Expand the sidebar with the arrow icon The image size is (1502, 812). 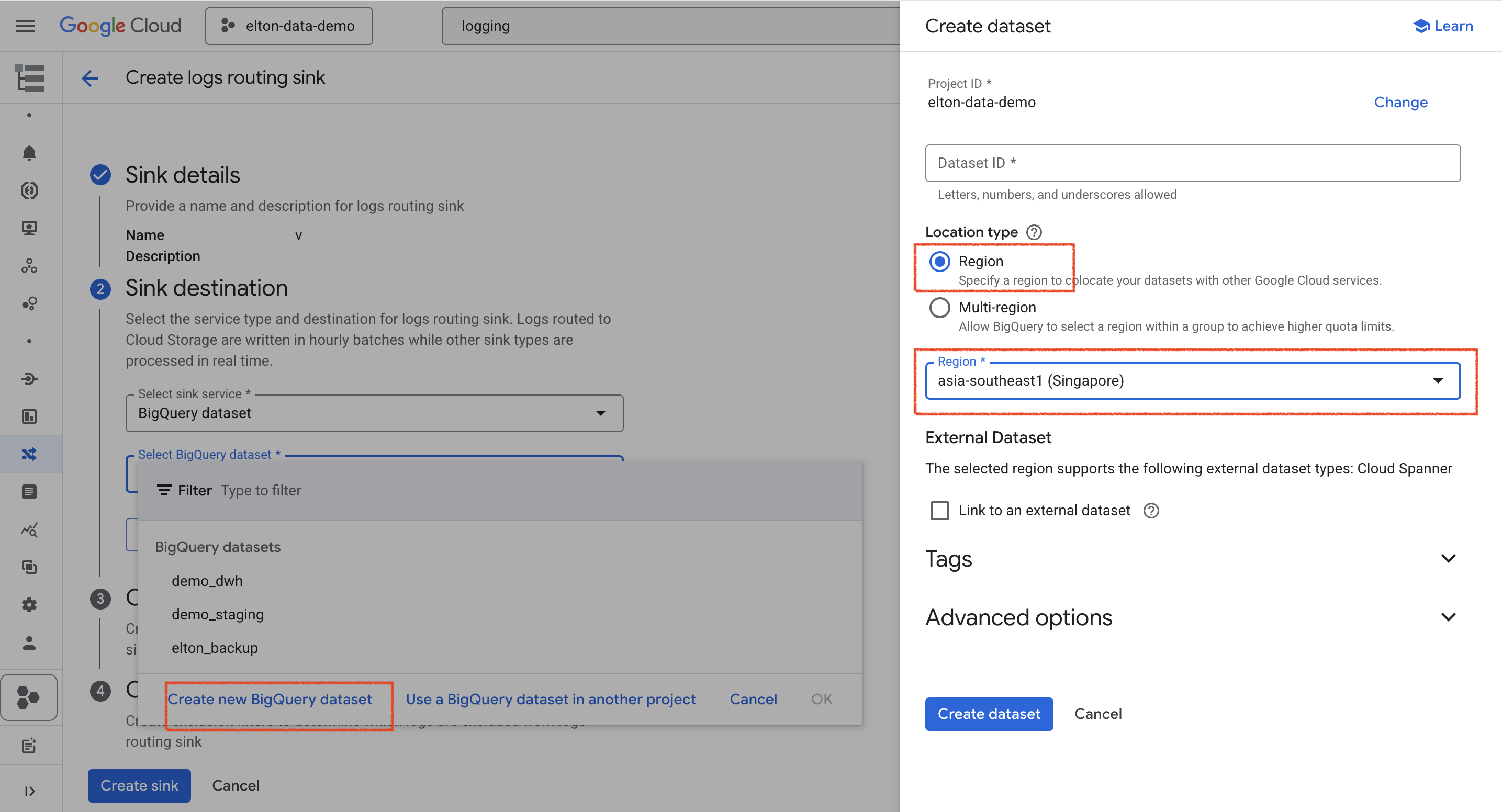(30, 791)
